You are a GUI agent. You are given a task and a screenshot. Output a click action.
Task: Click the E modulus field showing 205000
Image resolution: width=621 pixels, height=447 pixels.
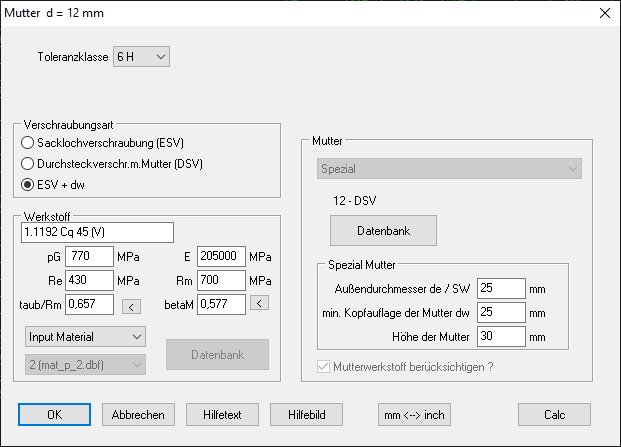(x=220, y=256)
